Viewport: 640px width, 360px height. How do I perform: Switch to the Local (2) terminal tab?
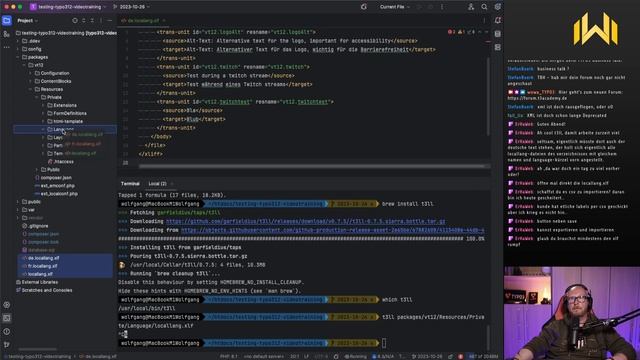pos(157,184)
